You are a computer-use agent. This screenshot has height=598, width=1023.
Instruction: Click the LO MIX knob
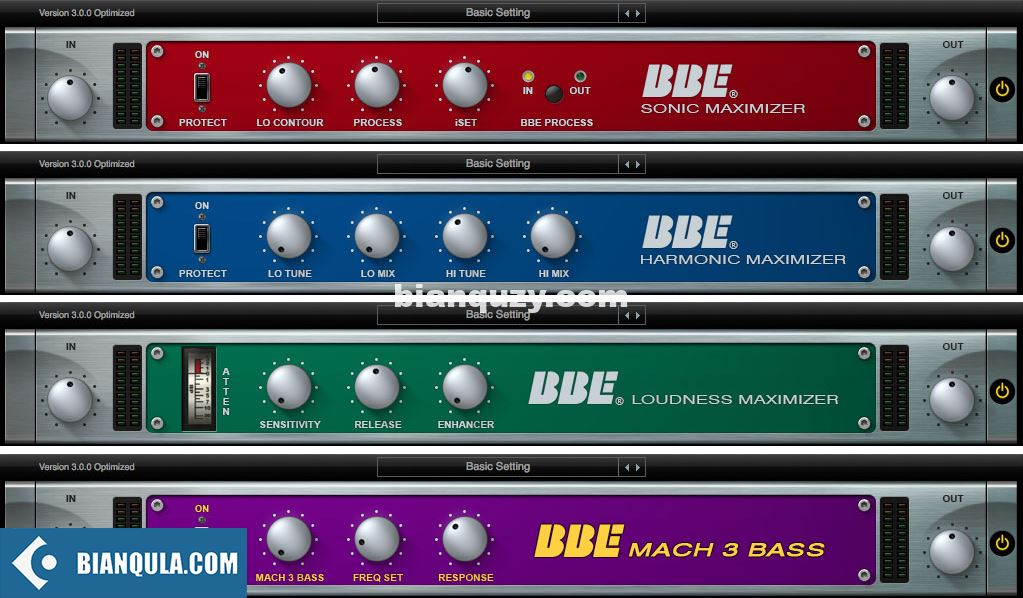click(377, 236)
